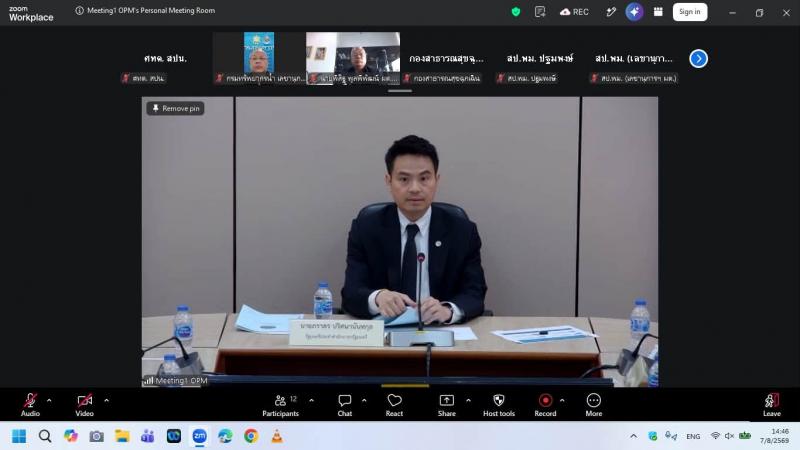
Task: Expand Record options arrow
Action: coord(562,401)
